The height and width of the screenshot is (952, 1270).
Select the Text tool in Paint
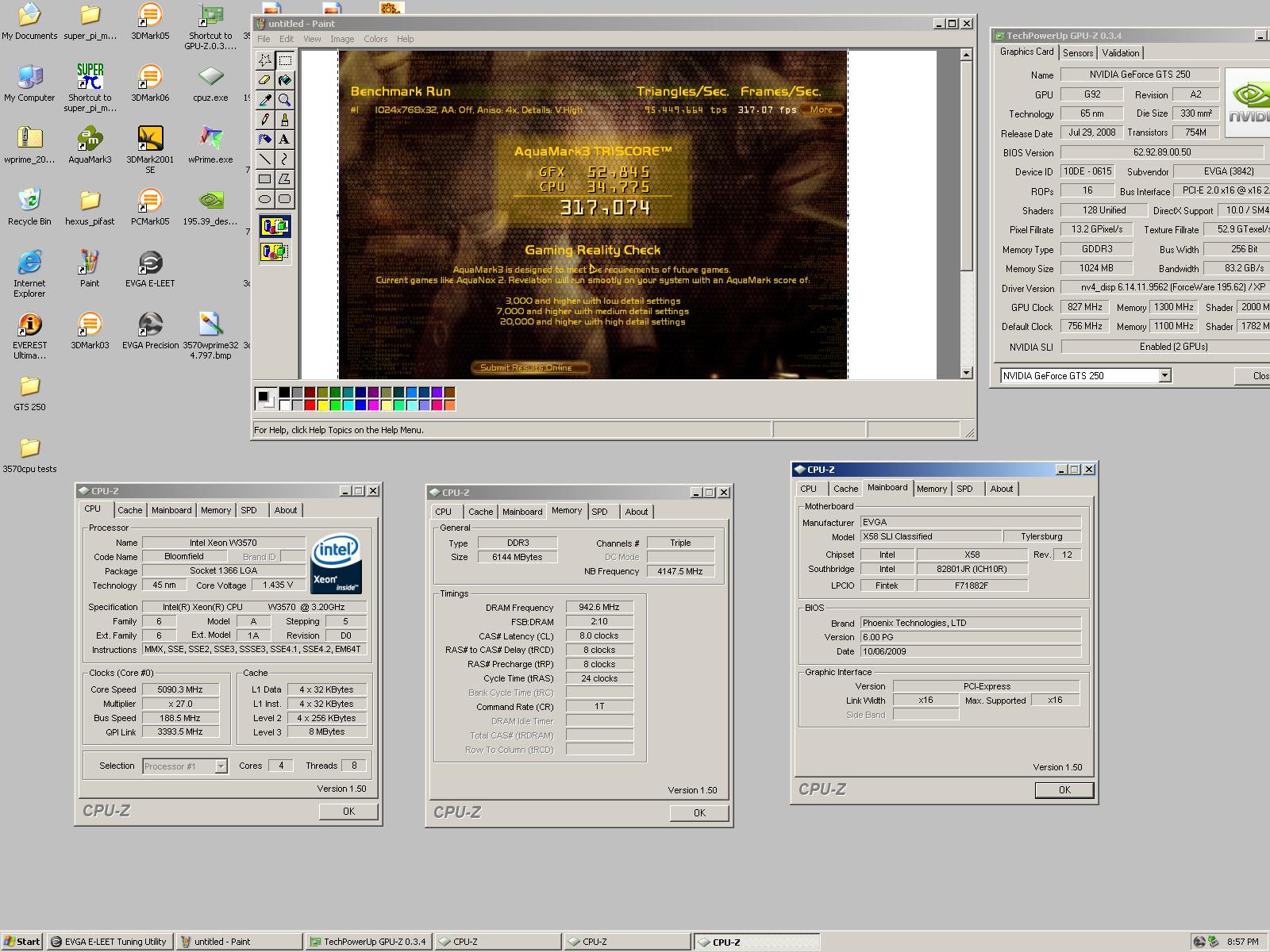pyautogui.click(x=285, y=140)
